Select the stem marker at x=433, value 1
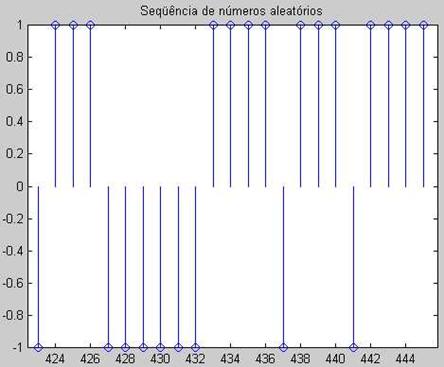The image size is (444, 367). [213, 25]
